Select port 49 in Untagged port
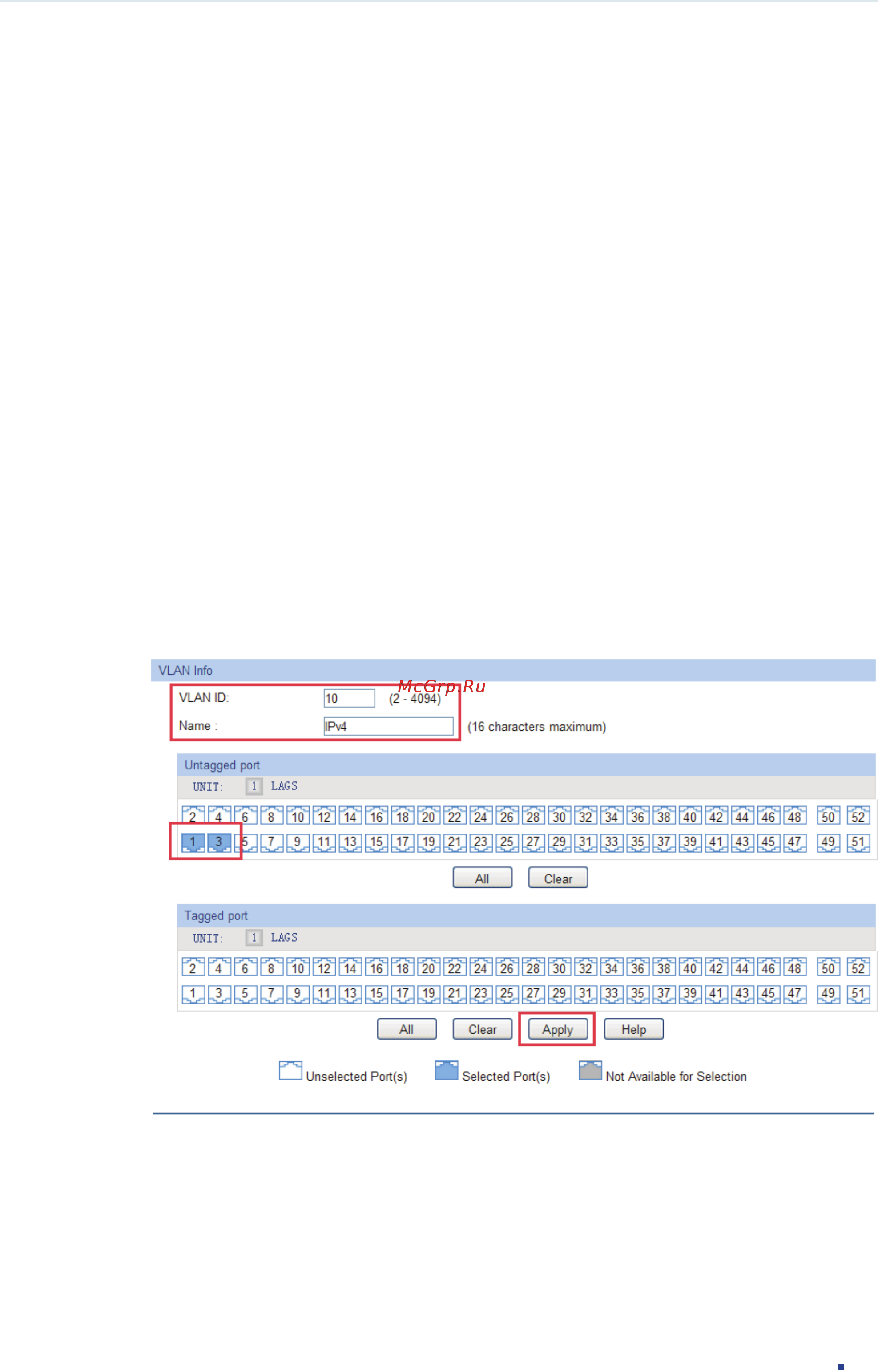The image size is (878, 1372). pos(829,843)
